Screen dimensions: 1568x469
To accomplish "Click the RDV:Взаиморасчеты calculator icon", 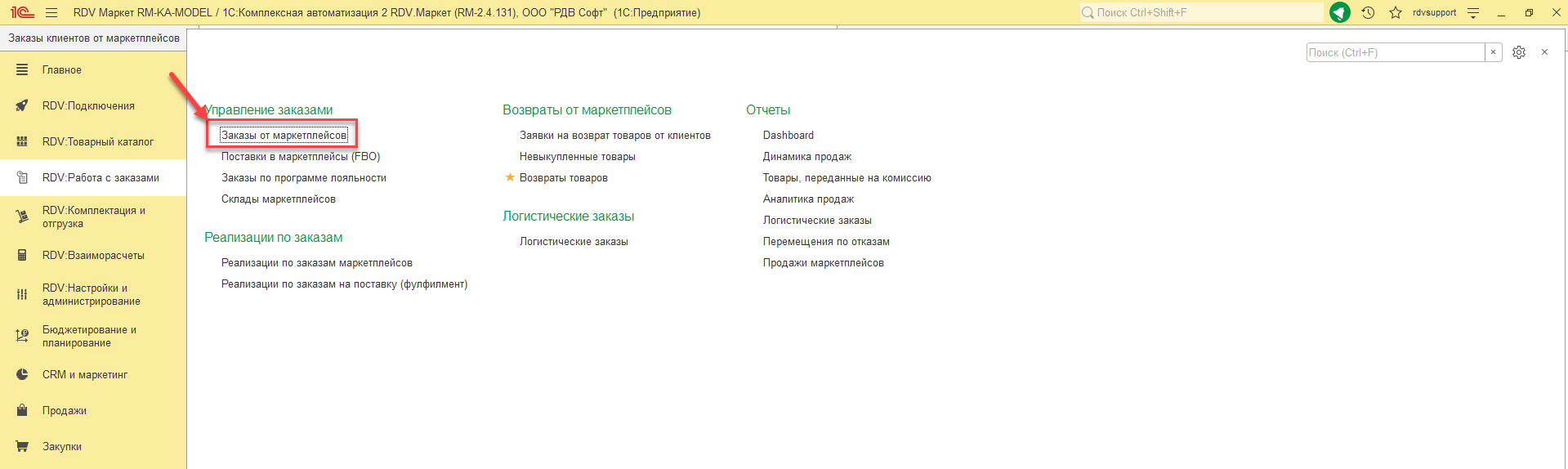I will pyautogui.click(x=22, y=256).
